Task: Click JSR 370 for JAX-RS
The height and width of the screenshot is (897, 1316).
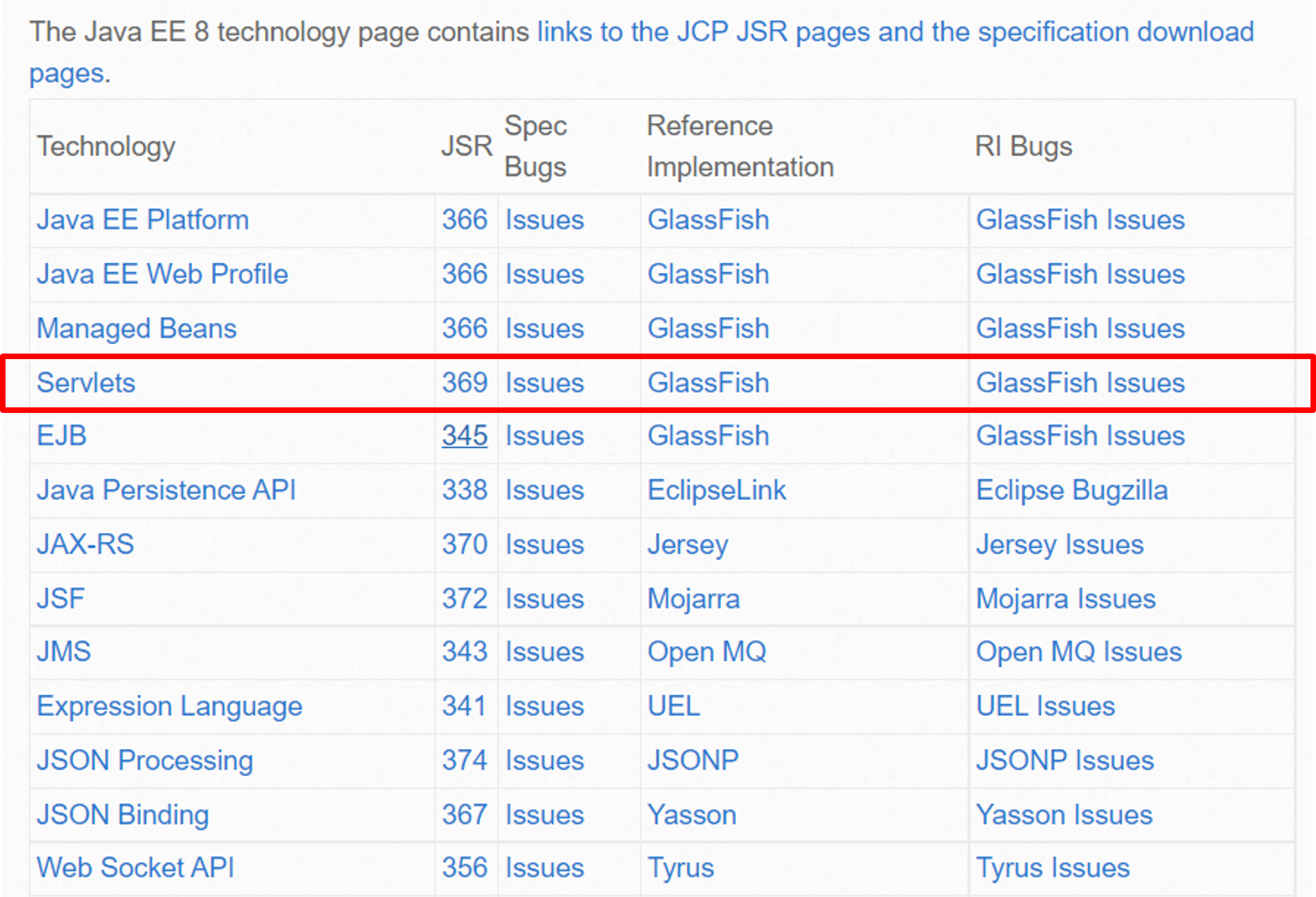Action: point(465,544)
